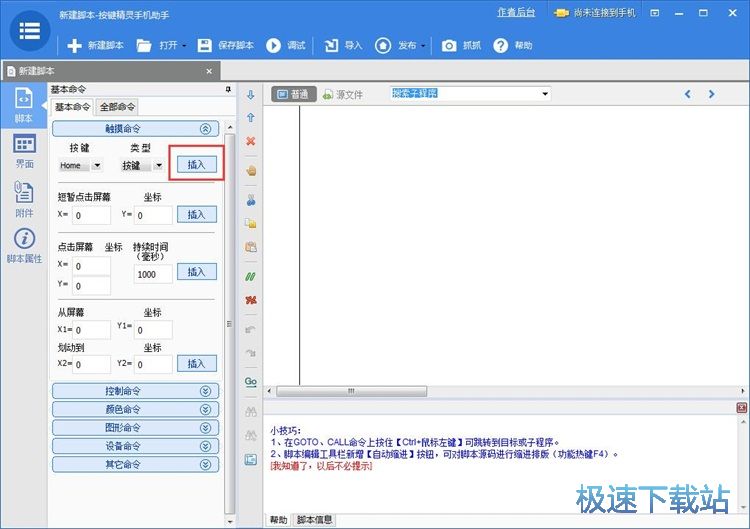The image size is (750, 529).
Task: Click the copy icon in vertical toolbar
Action: point(251,223)
